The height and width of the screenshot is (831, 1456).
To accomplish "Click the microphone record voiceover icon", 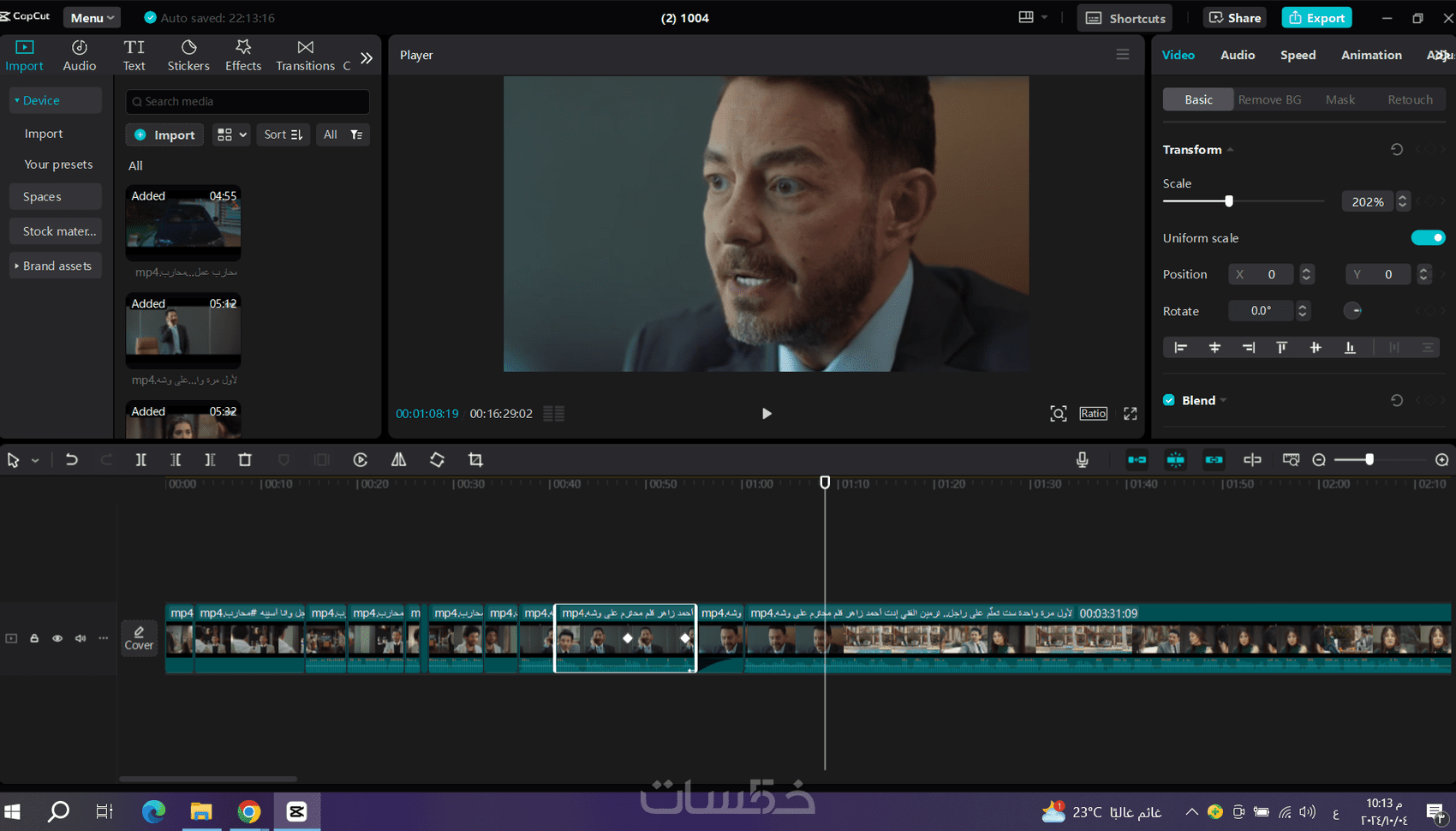I will coord(1083,460).
